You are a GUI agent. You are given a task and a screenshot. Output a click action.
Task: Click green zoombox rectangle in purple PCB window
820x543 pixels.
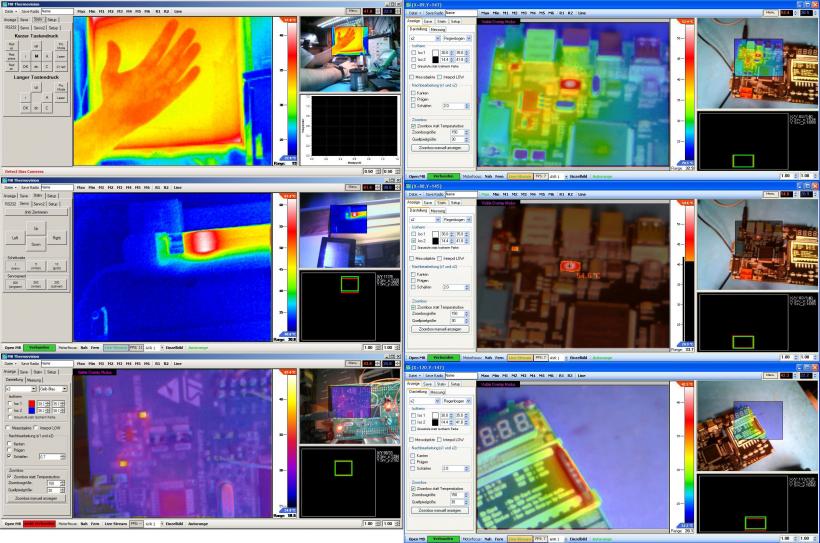(x=344, y=466)
